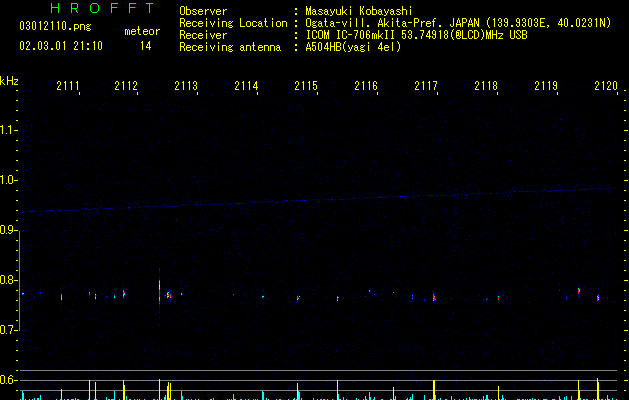Viewport: 629px width, 400px height.
Task: Click the 2115 time axis marker
Action: click(306, 86)
